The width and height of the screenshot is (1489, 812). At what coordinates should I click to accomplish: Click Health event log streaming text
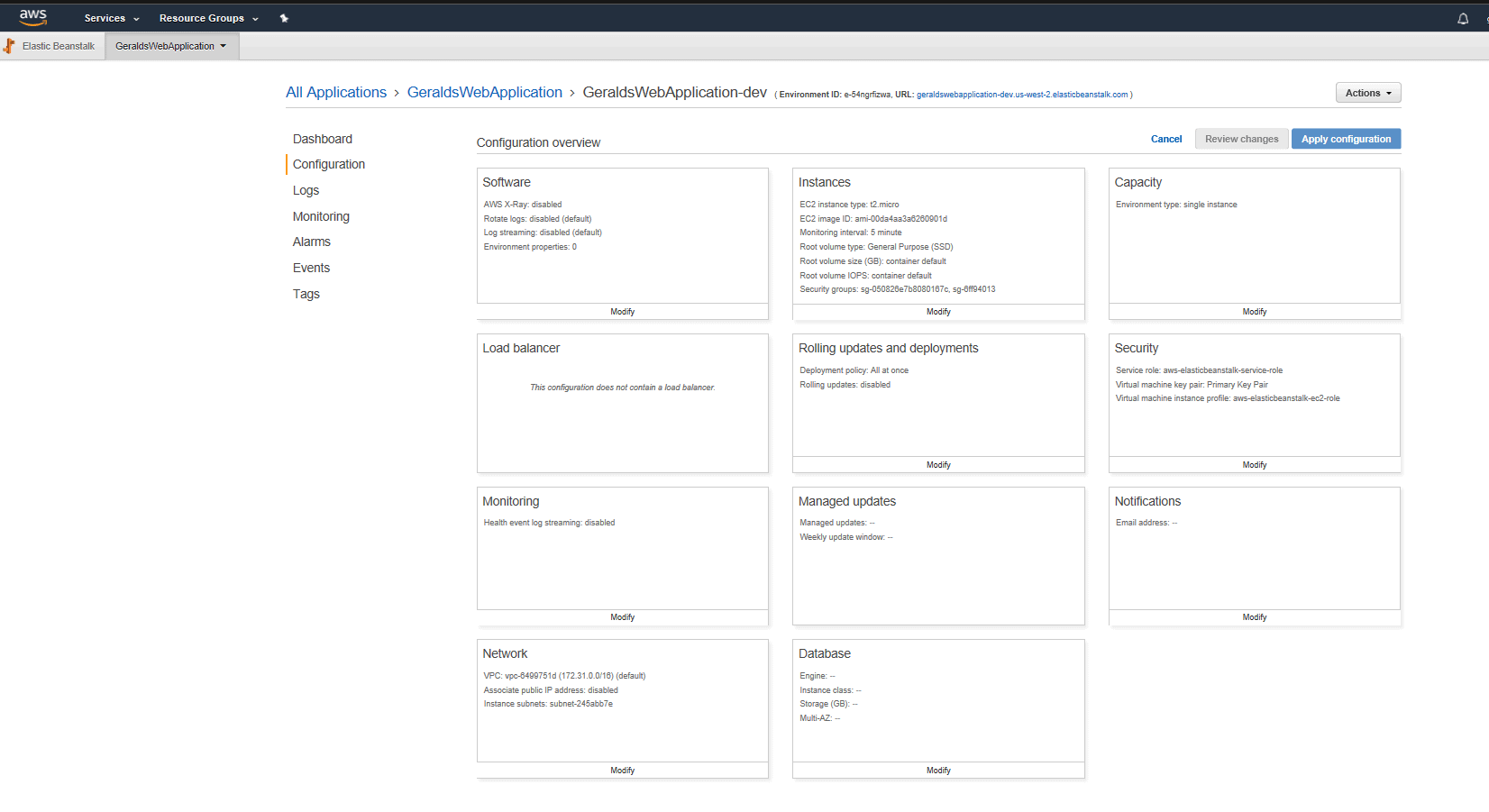[x=549, y=523]
